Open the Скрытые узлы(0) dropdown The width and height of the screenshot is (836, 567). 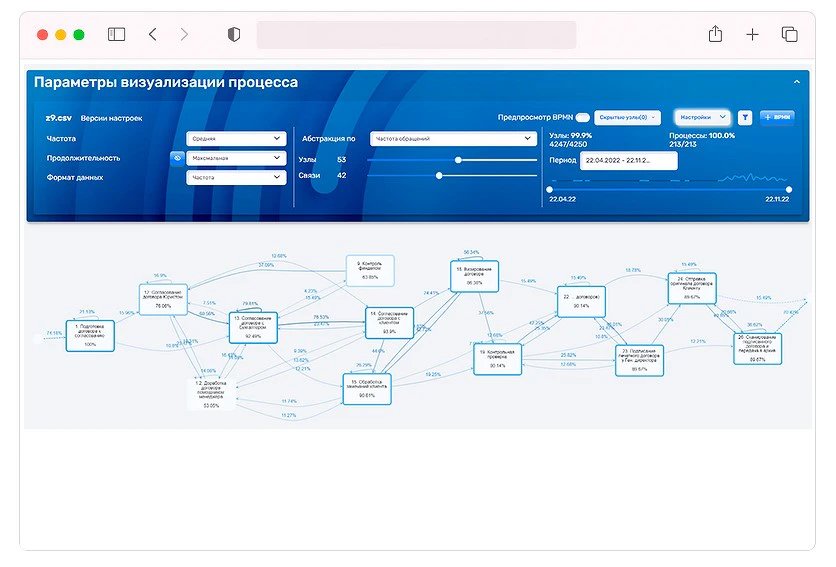pos(627,117)
